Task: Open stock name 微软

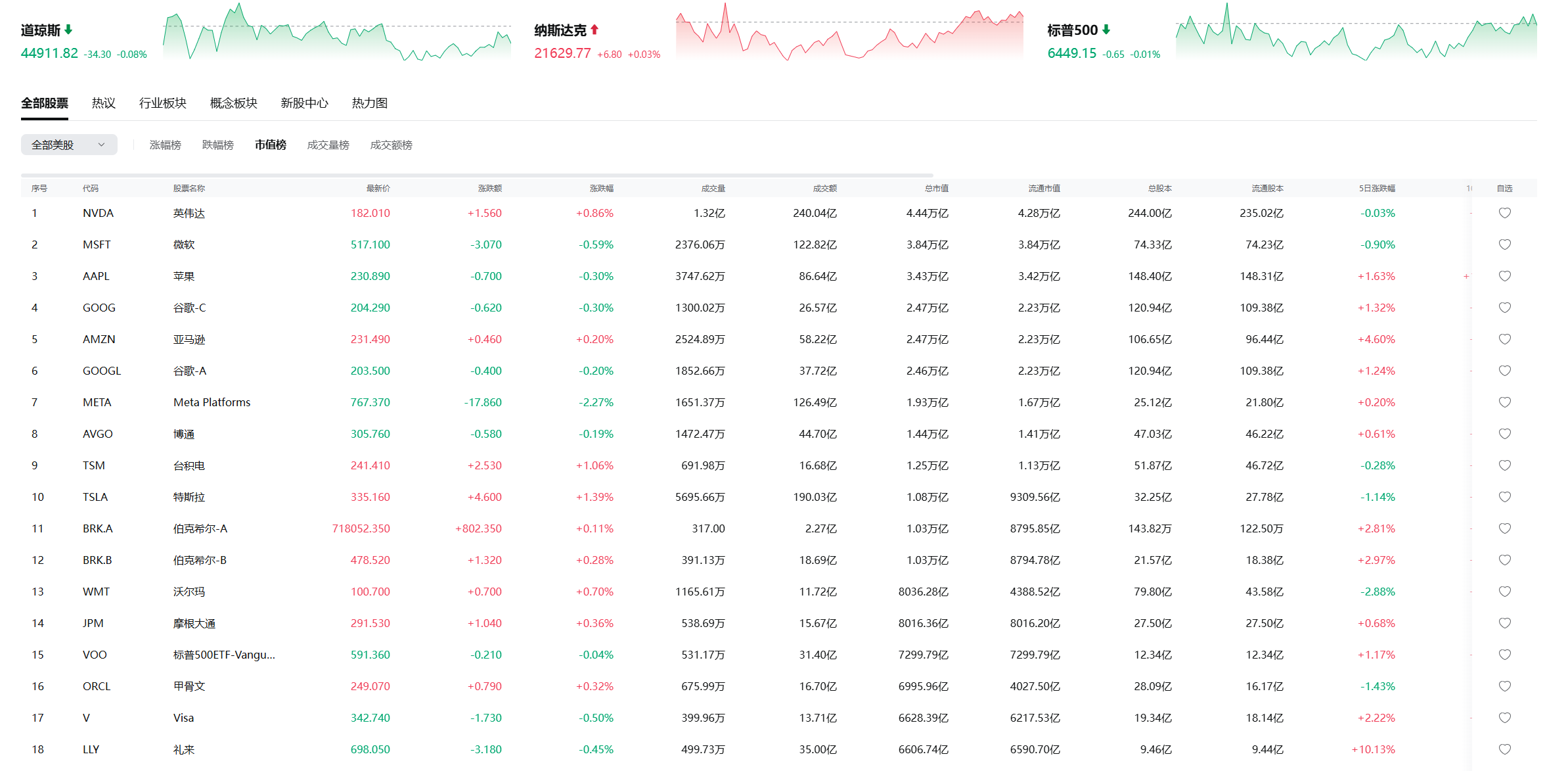Action: pyautogui.click(x=184, y=245)
